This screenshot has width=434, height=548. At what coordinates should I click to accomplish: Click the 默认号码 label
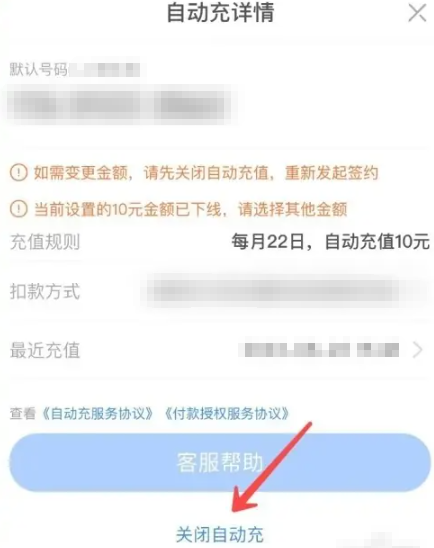(x=38, y=70)
